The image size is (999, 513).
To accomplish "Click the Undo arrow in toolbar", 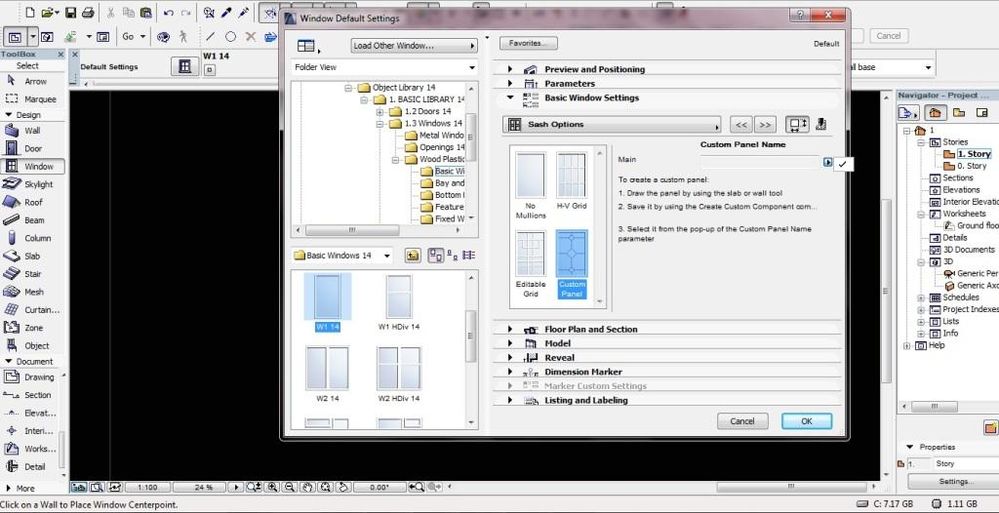I will [168, 12].
